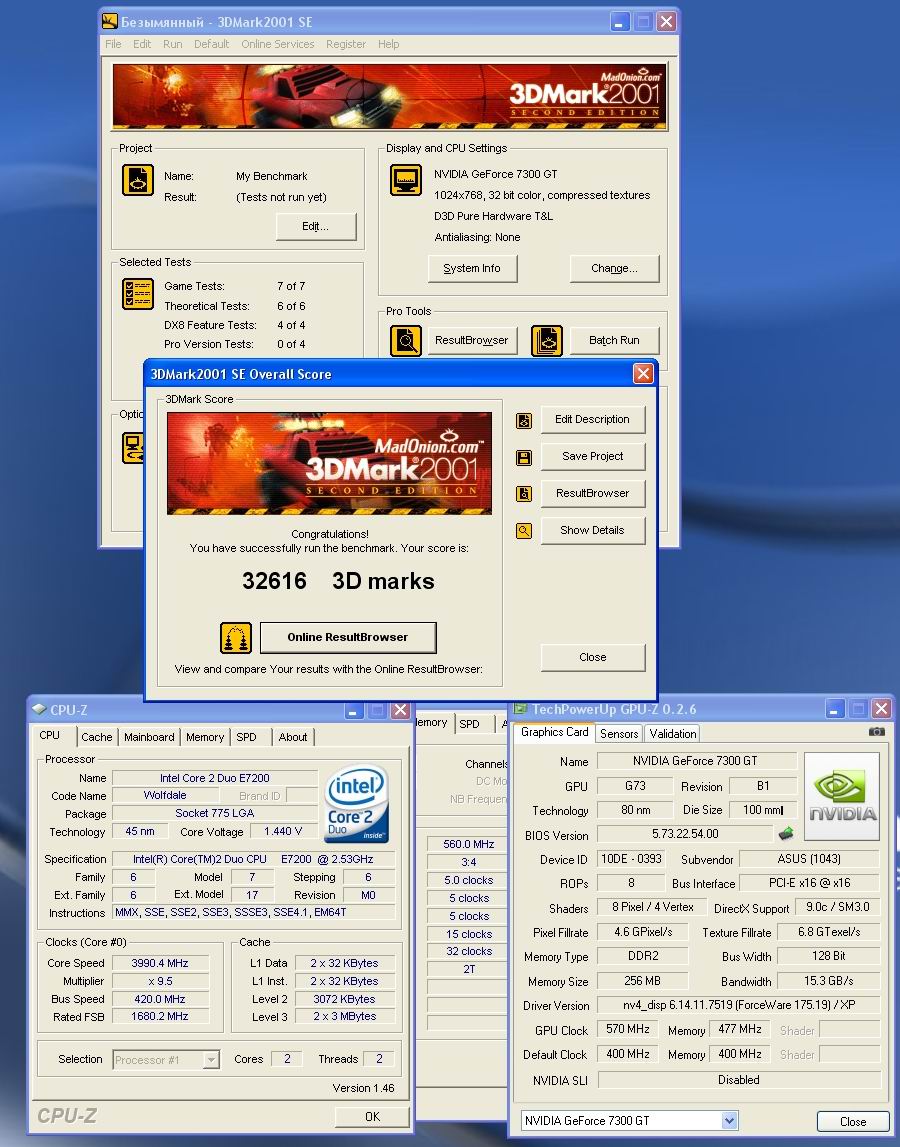Select the CPU tab in CPU-Z

point(50,735)
